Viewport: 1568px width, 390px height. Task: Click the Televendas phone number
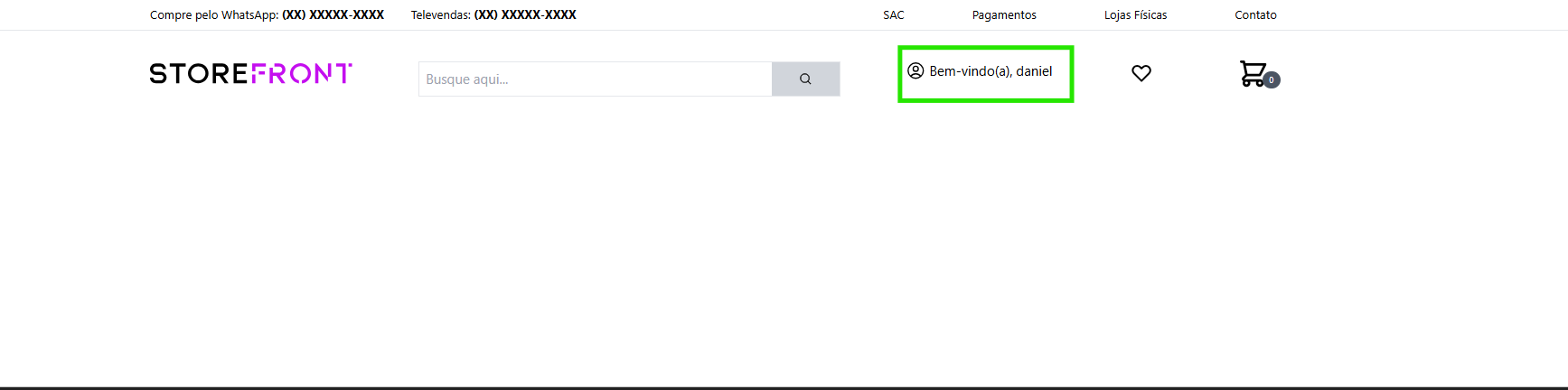coord(525,15)
